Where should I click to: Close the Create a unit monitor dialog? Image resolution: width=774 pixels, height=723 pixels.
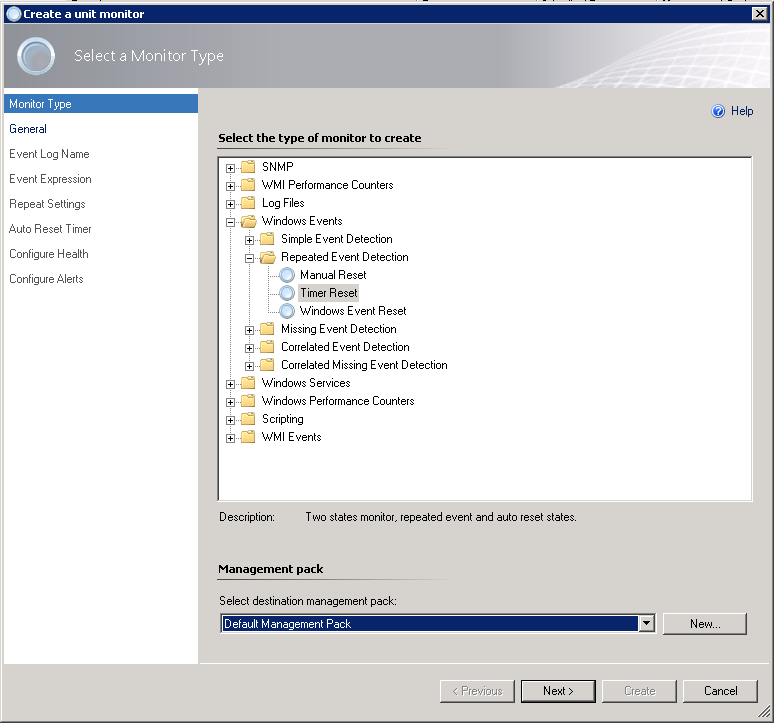[x=760, y=14]
